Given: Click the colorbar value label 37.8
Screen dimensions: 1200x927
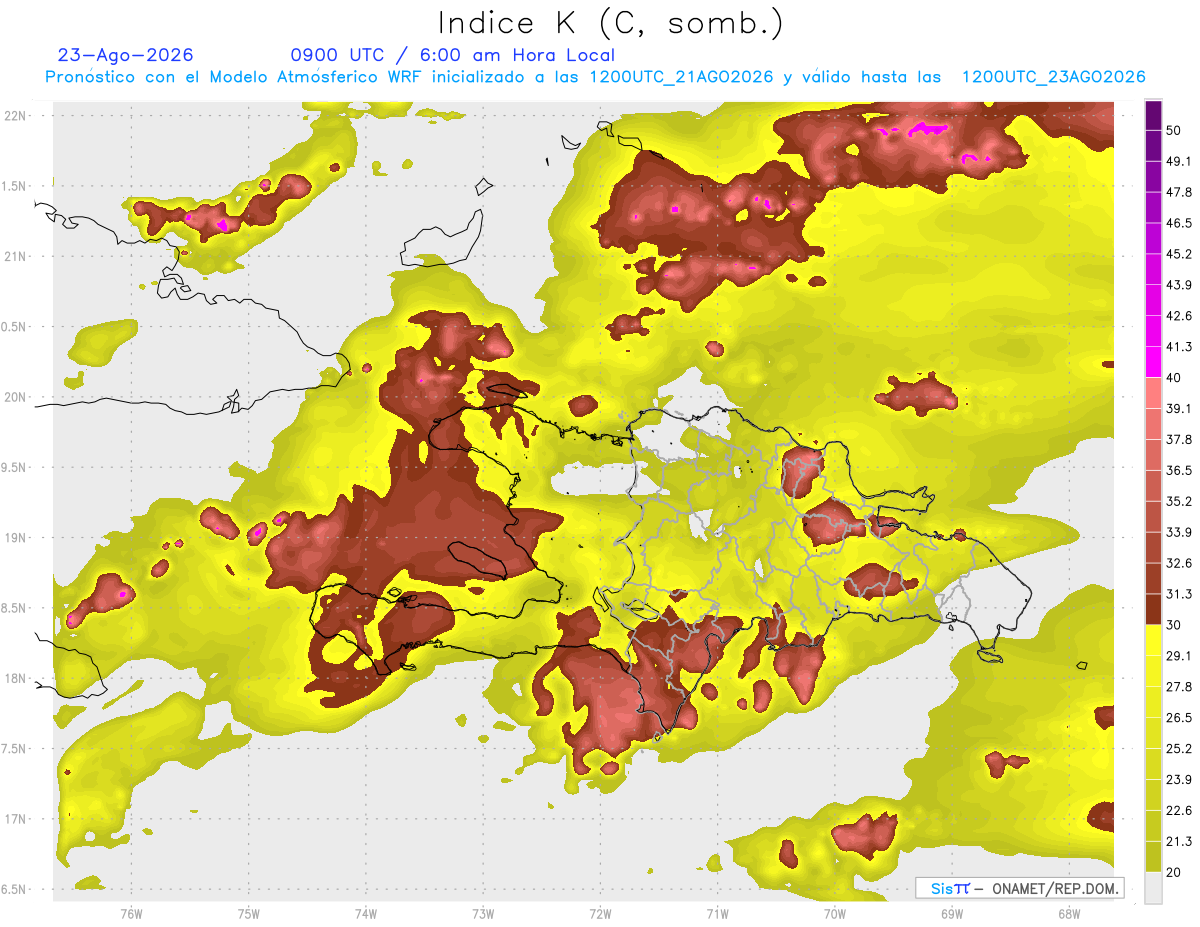Looking at the screenshot, I should [1179, 439].
